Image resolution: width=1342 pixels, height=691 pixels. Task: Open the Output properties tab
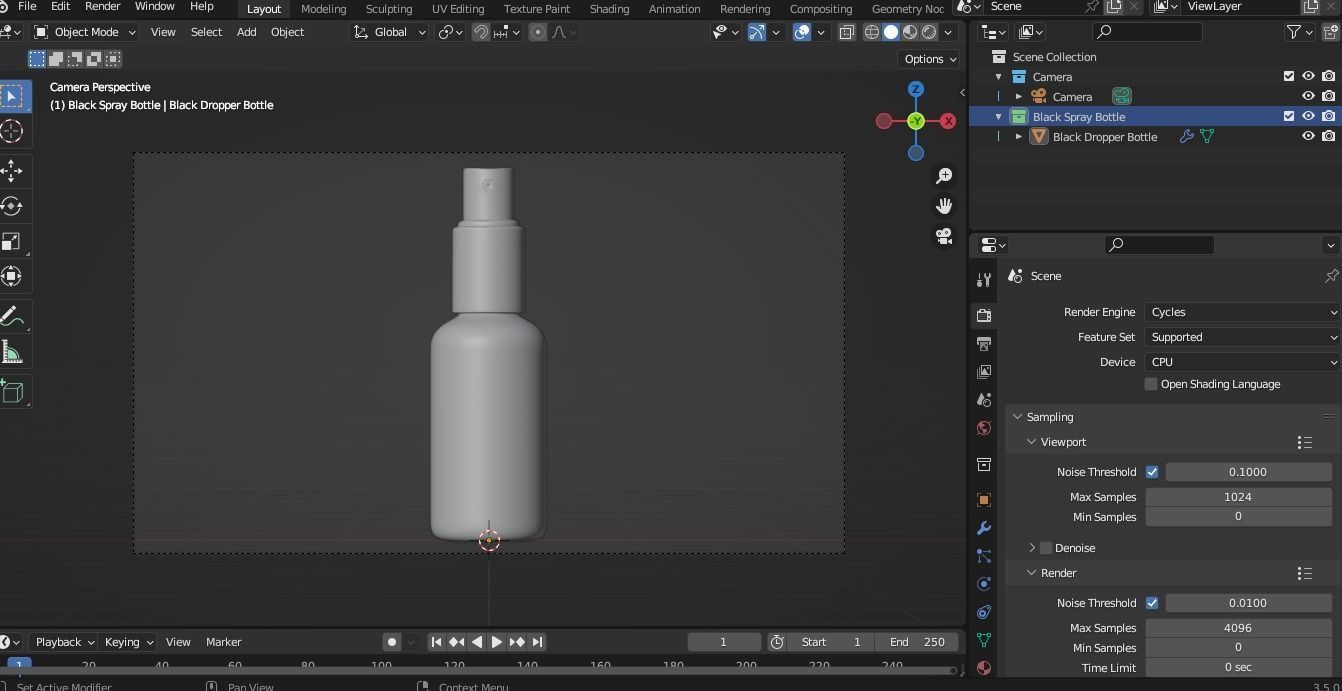[x=984, y=343]
